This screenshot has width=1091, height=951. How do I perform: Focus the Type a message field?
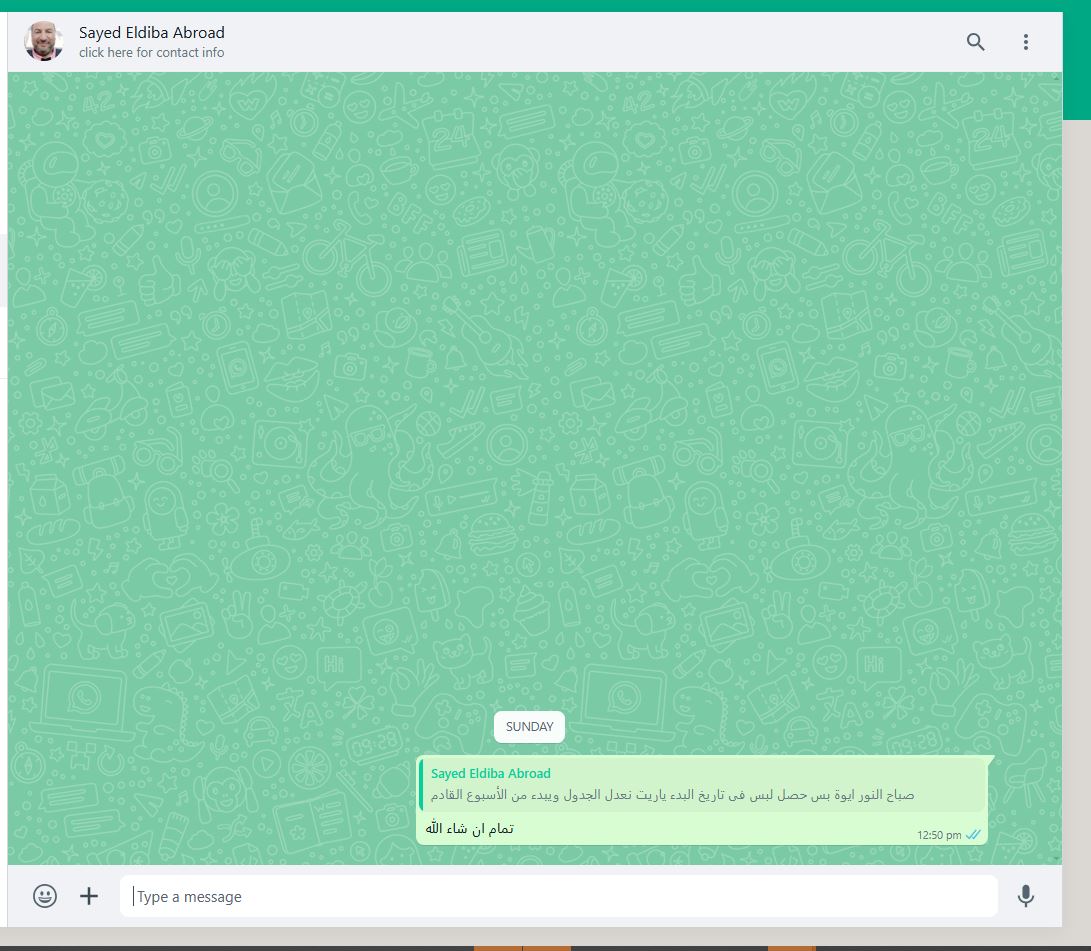[x=559, y=896]
